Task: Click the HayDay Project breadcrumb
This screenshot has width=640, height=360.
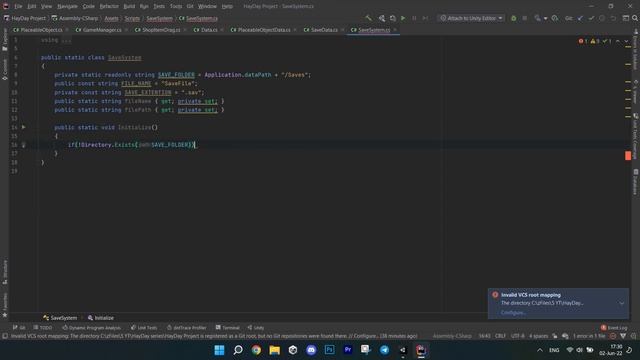Action: (24, 18)
